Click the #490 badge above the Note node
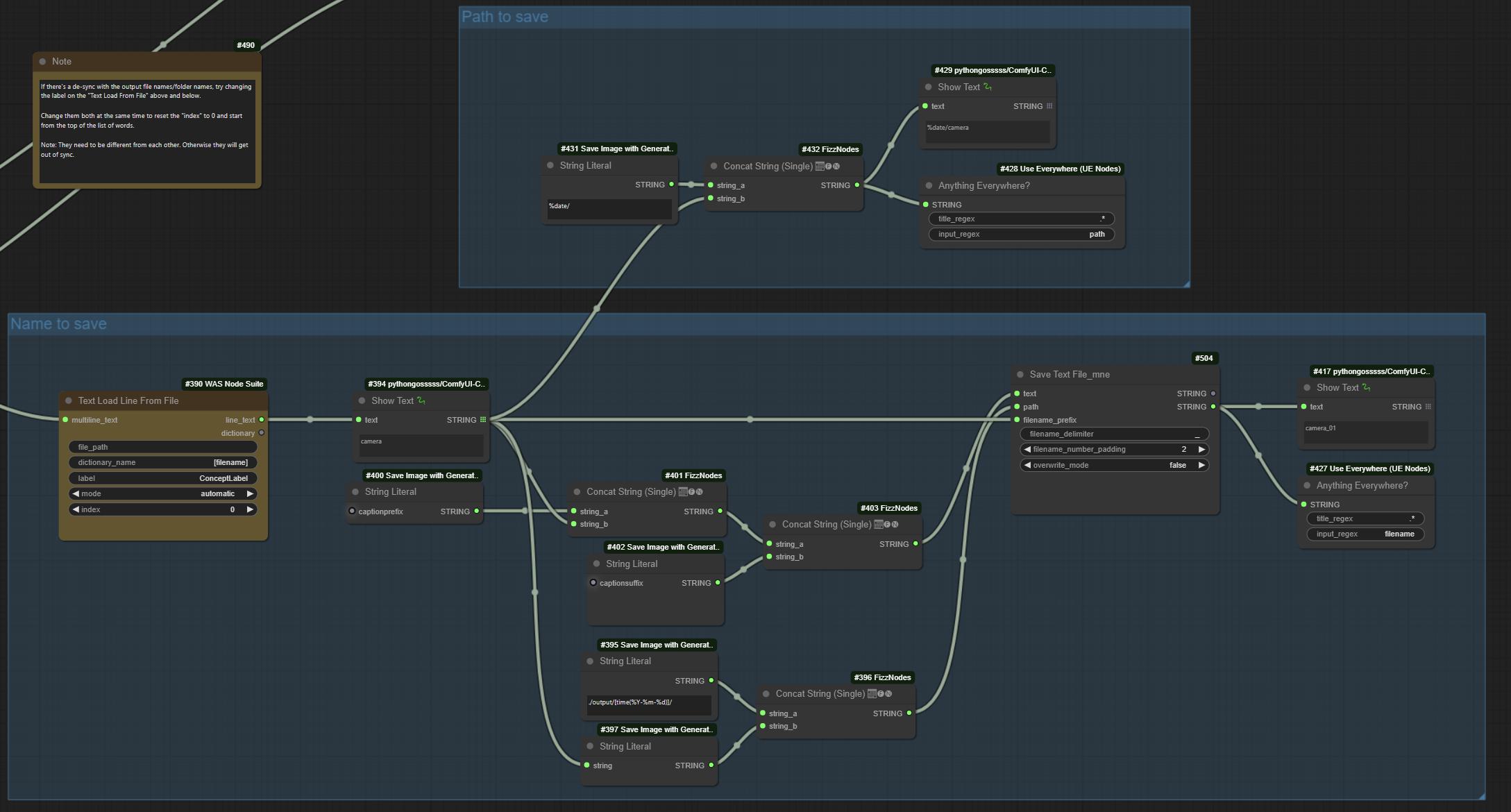The width and height of the screenshot is (1511, 812). coord(246,45)
